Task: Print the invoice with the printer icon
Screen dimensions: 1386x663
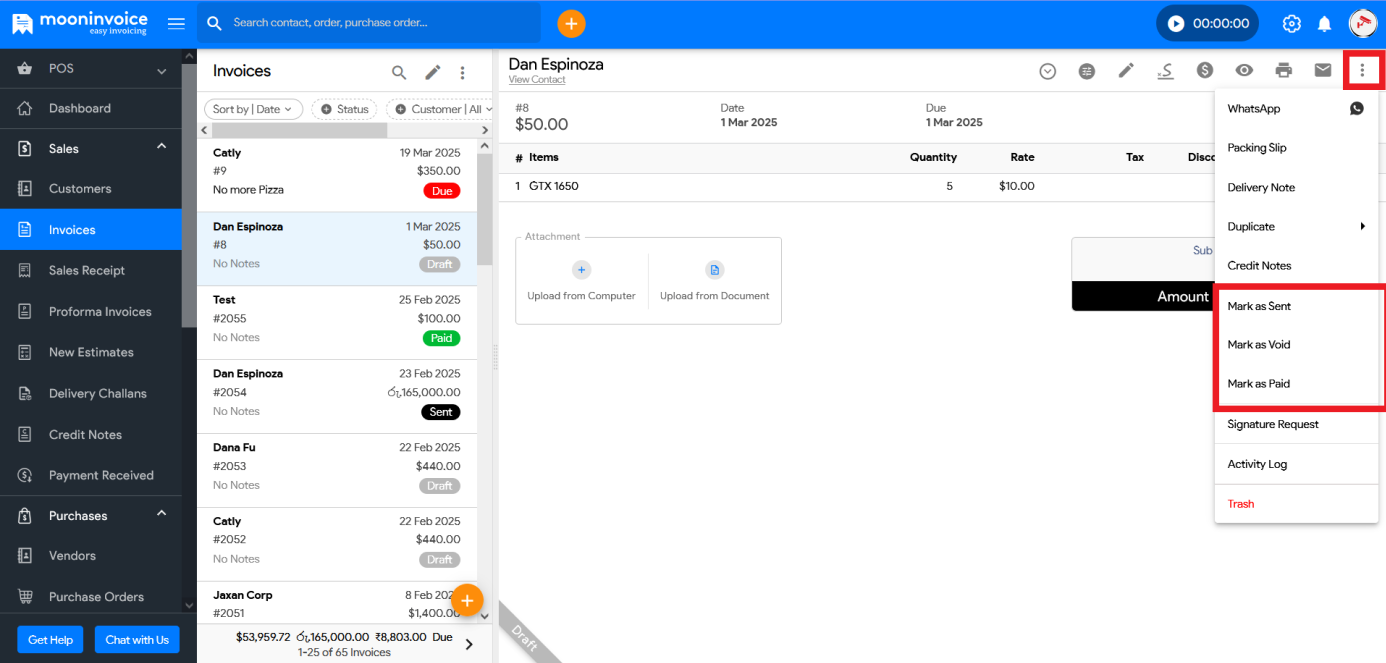Action: pyautogui.click(x=1284, y=70)
